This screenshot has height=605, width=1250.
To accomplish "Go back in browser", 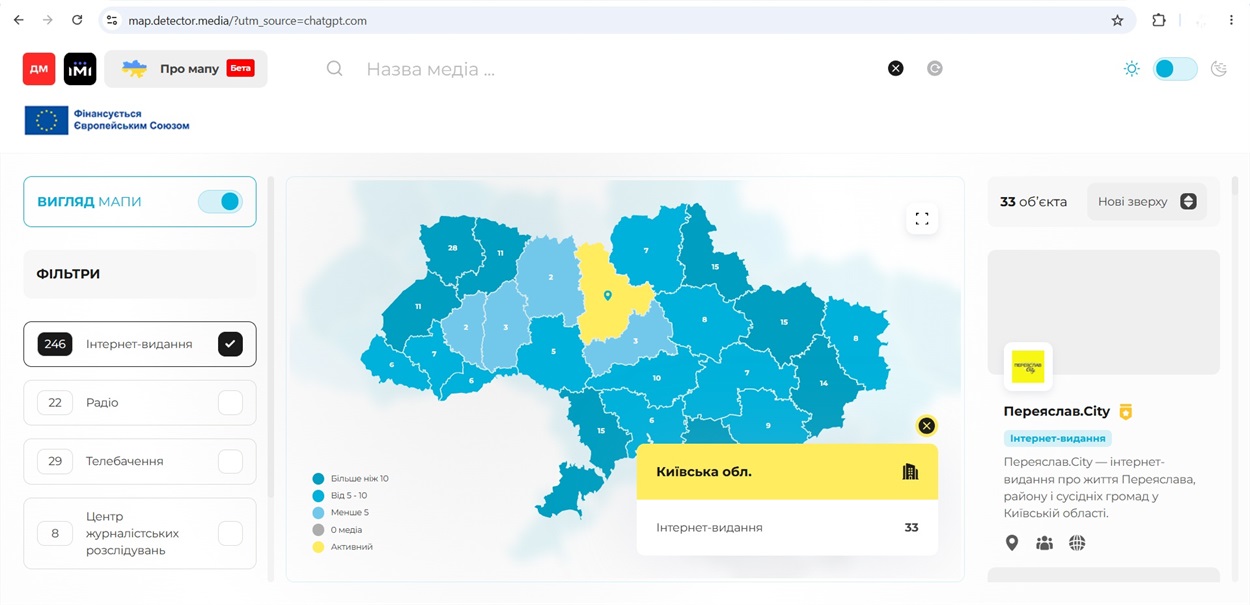I will click(x=18, y=20).
